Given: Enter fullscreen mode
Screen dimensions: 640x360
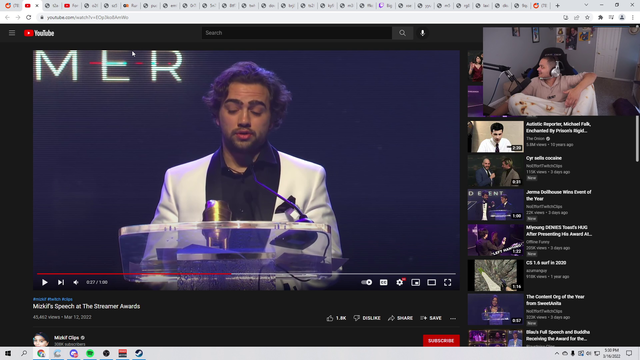Looking at the screenshot, I should point(448,282).
